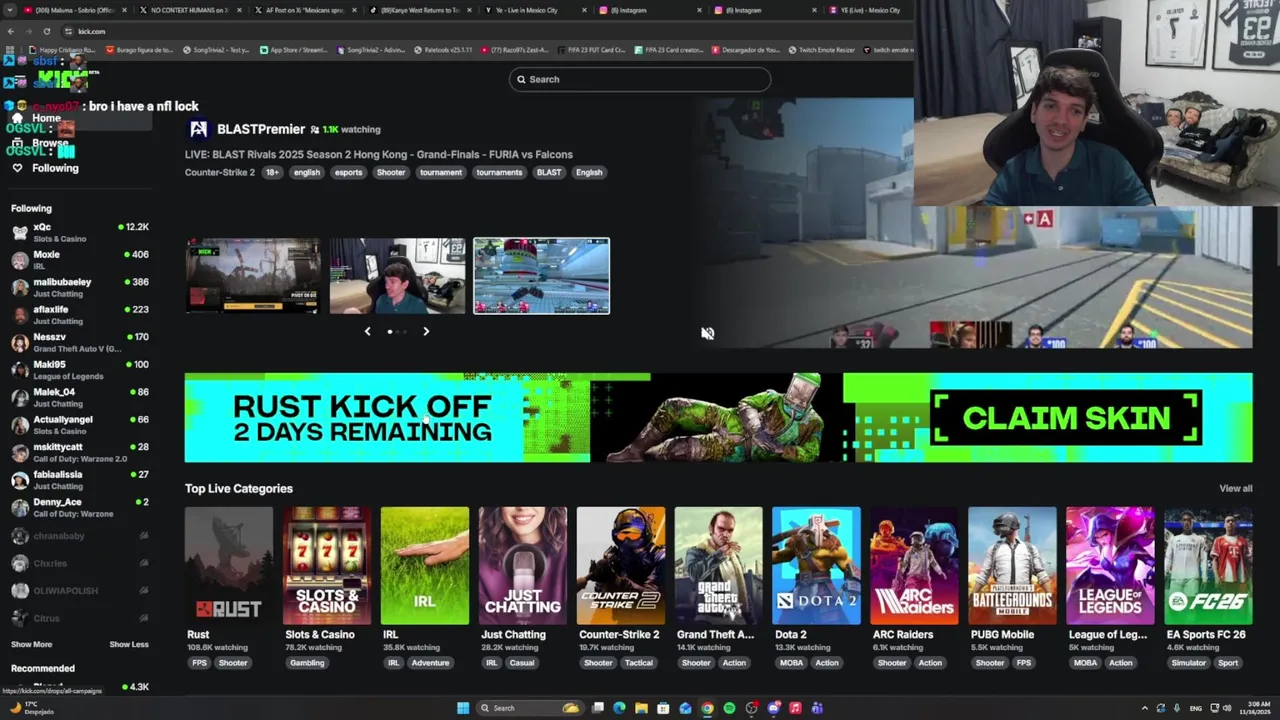Open the Windows Start menu
This screenshot has height=720, width=1280.
[x=463, y=708]
